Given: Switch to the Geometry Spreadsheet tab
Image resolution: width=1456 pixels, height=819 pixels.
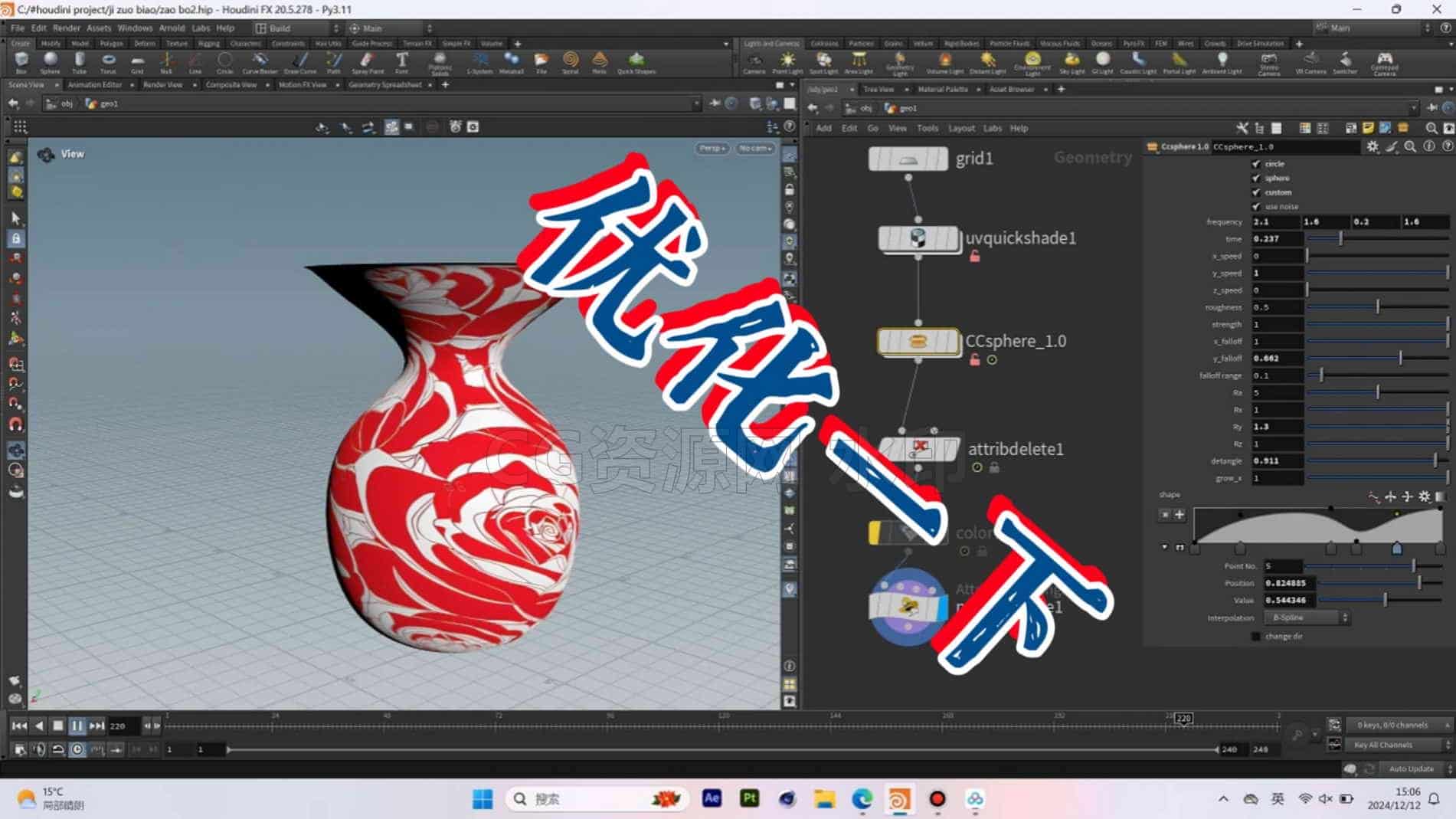Looking at the screenshot, I should (x=384, y=85).
